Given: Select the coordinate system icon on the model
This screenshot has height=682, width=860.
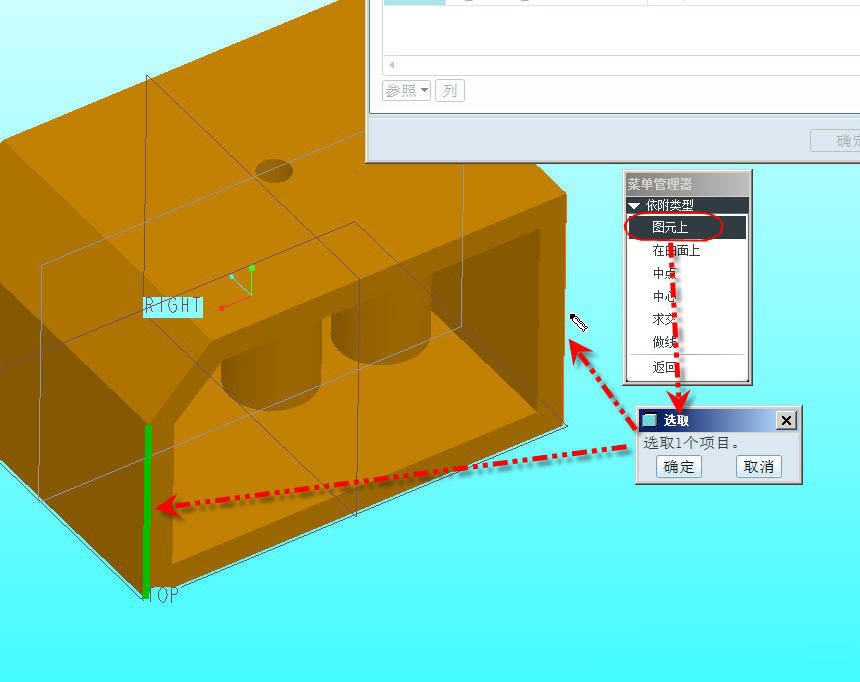Looking at the screenshot, I should pyautogui.click(x=239, y=287).
